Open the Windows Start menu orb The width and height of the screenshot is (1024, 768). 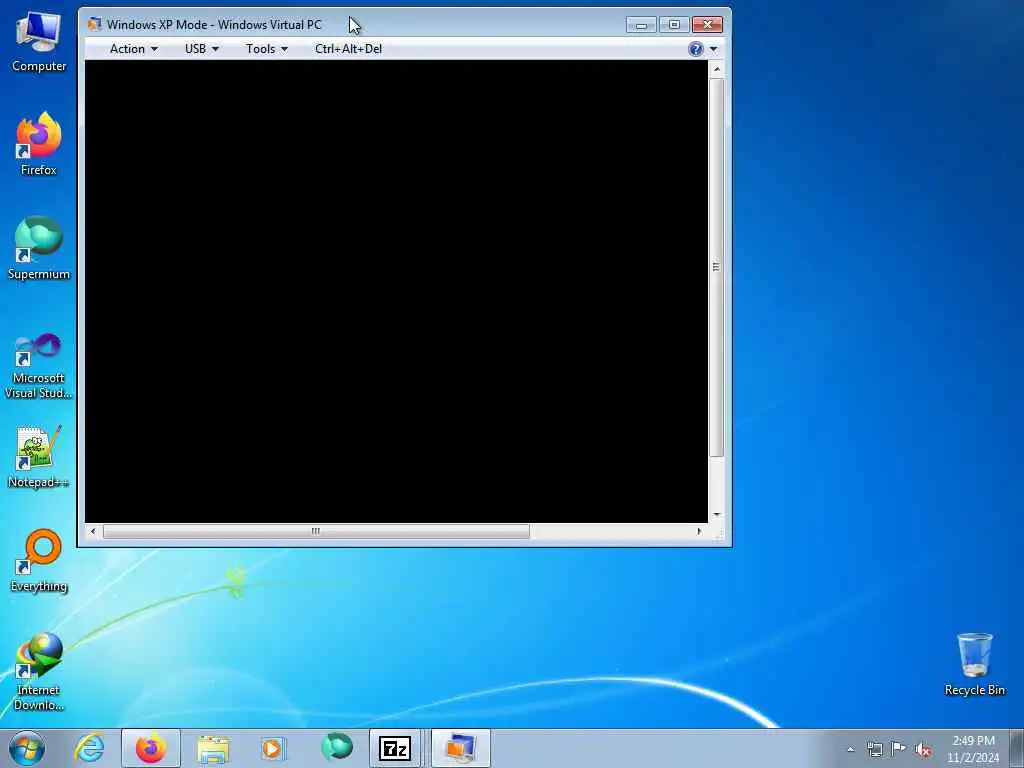27,748
